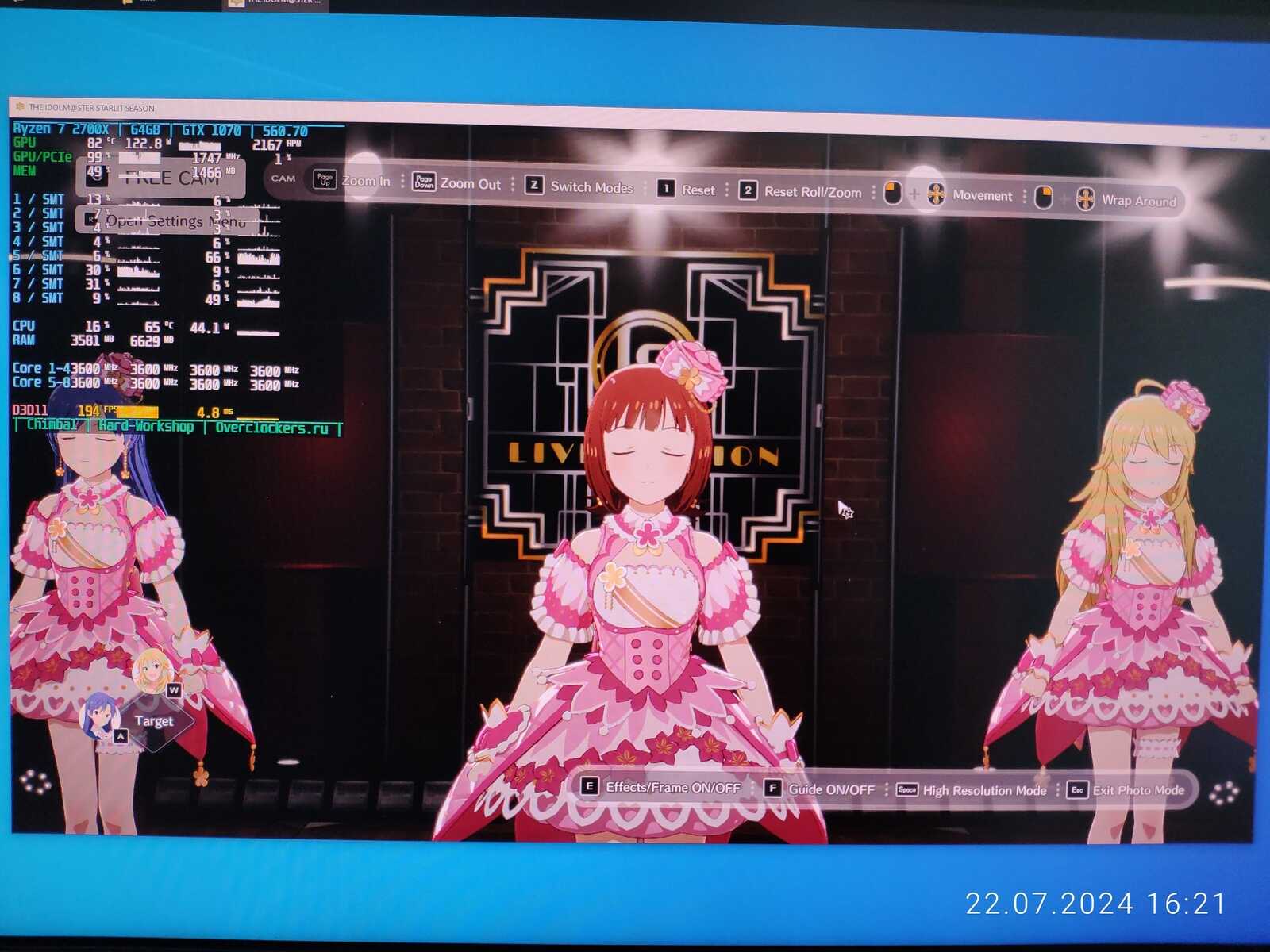The height and width of the screenshot is (952, 1270).
Task: Click the camera icon beside FREE CAM
Action: coord(97,176)
